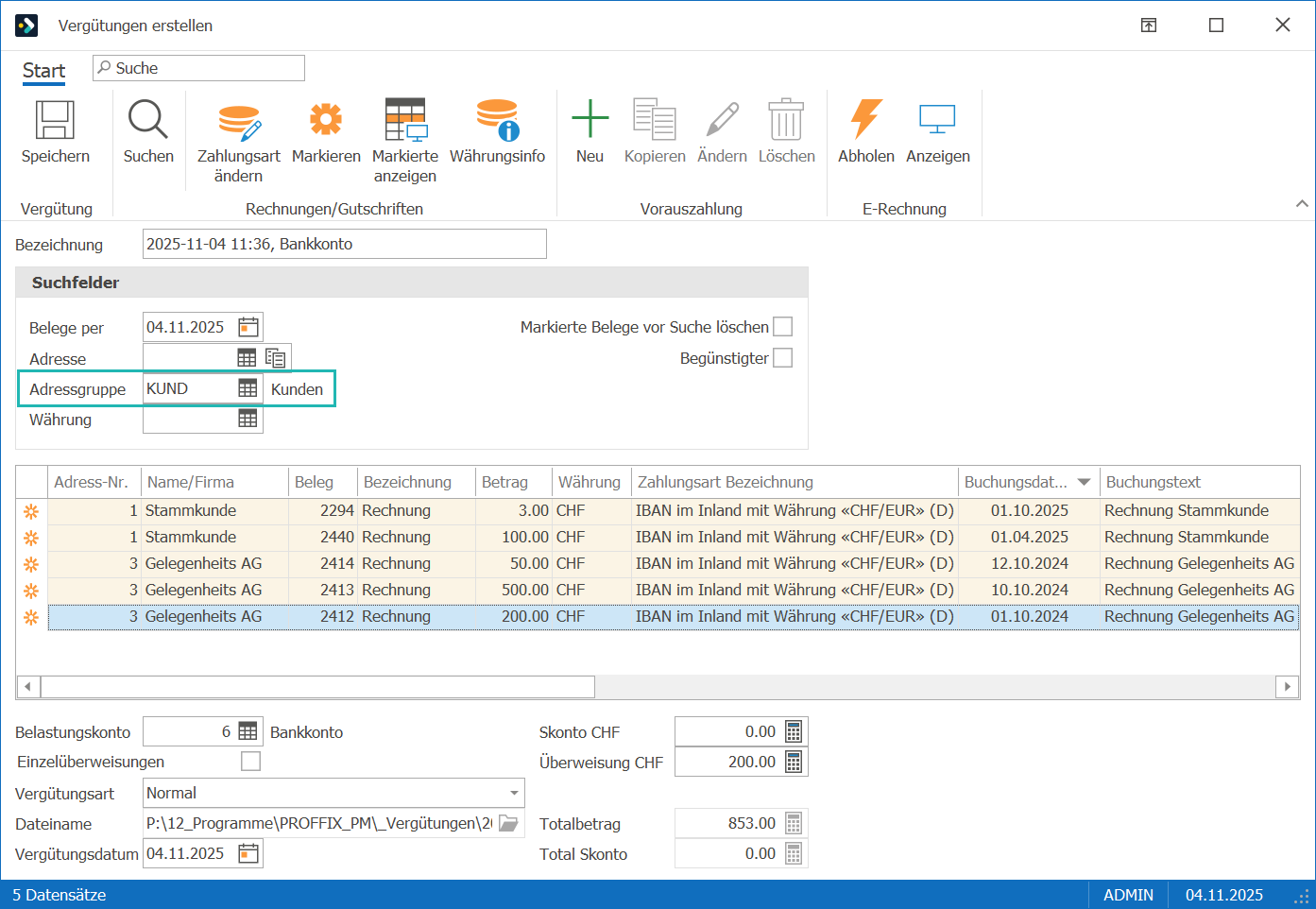Click the Ändern pencil icon
Viewport: 1316px width, 909px height.
pos(723,120)
